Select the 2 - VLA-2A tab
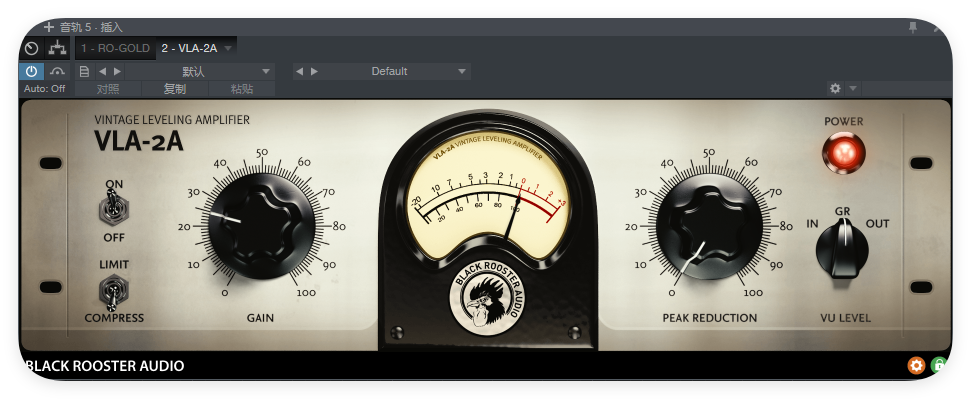The image size is (971, 399). (x=189, y=48)
